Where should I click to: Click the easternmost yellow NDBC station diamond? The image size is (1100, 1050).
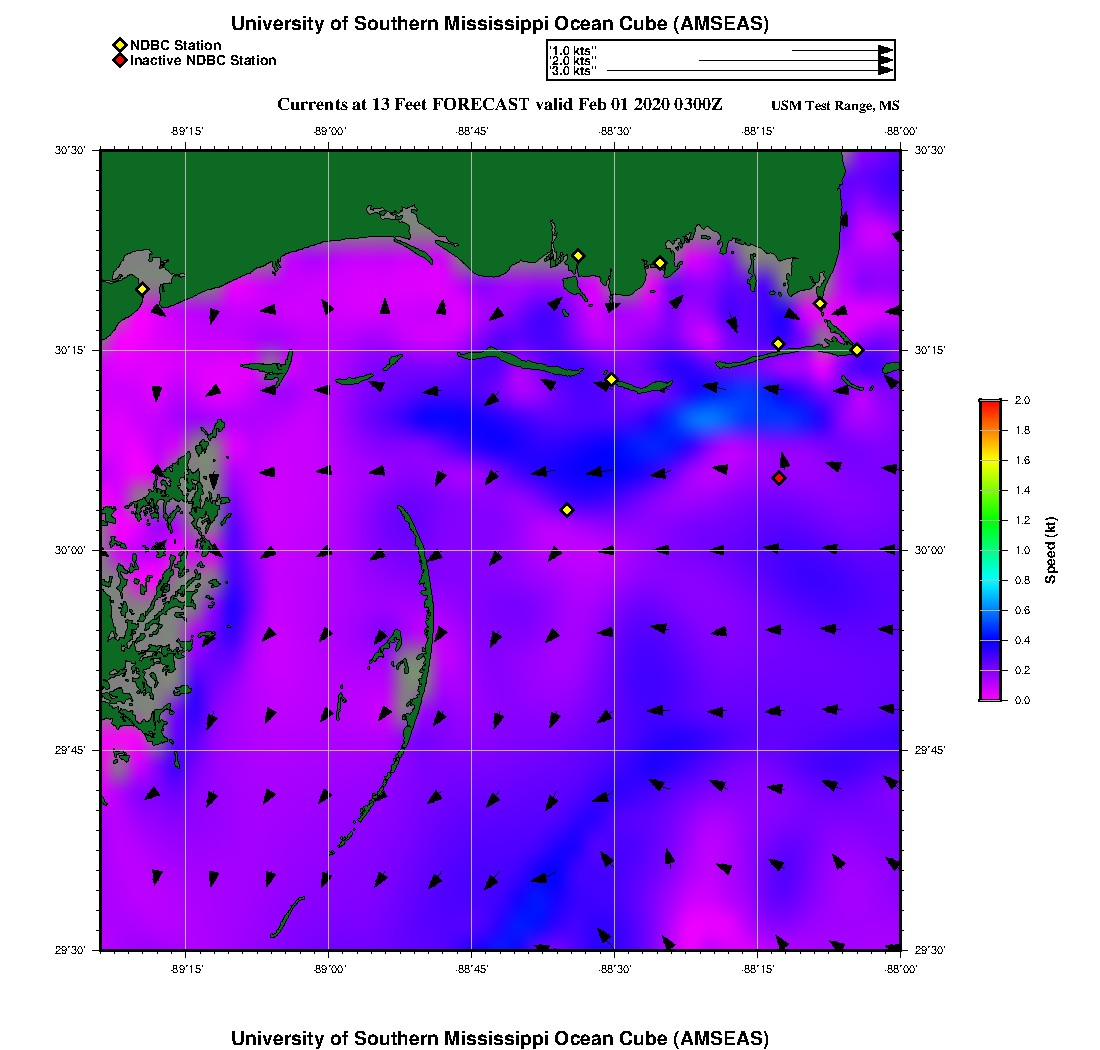[857, 349]
